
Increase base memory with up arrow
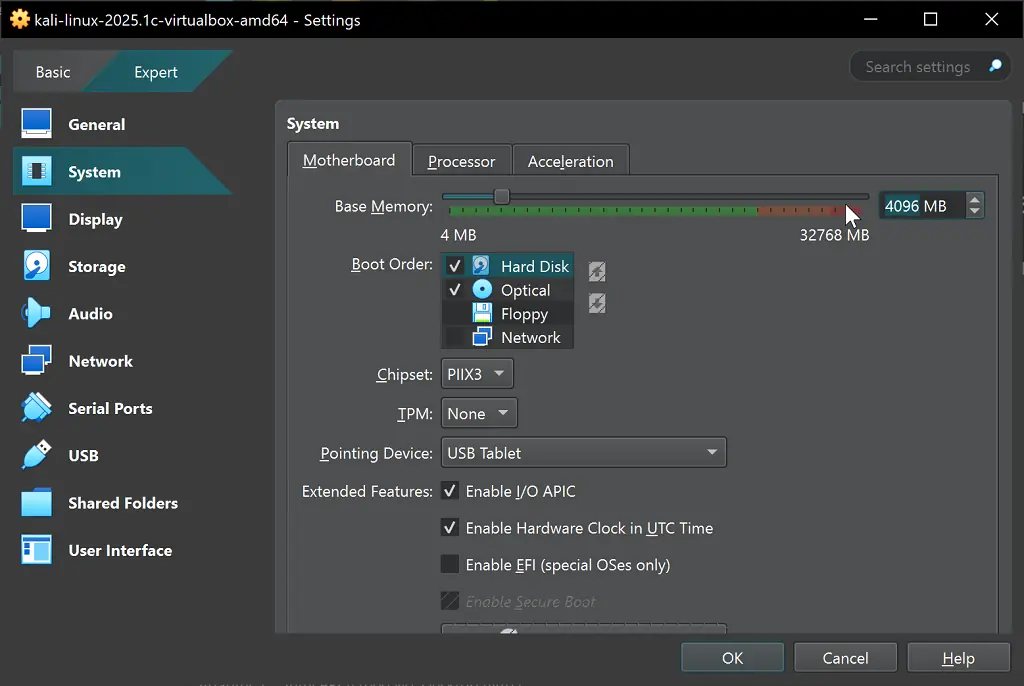click(974, 200)
